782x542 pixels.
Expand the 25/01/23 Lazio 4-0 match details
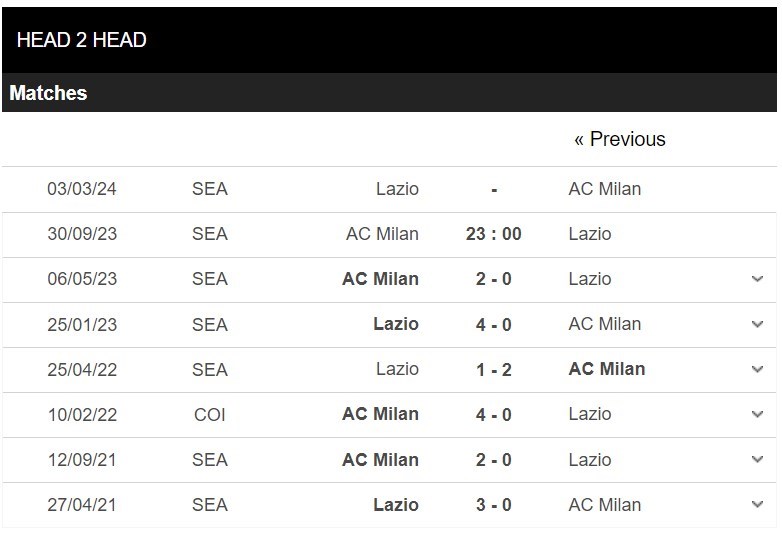tap(757, 324)
